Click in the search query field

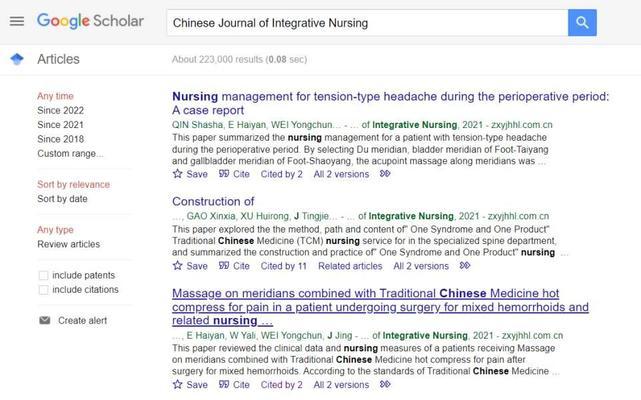[x=367, y=22]
